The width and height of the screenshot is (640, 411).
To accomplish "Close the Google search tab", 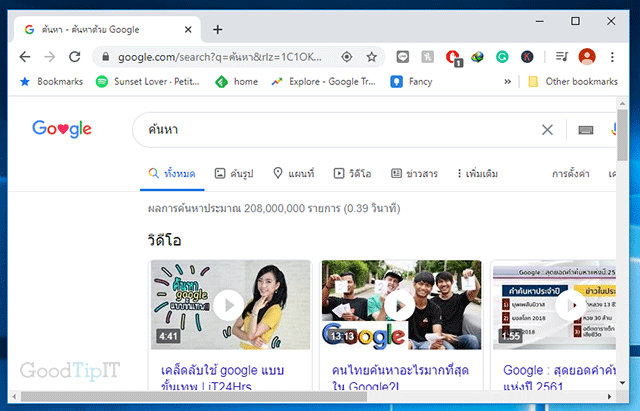I will coord(188,29).
